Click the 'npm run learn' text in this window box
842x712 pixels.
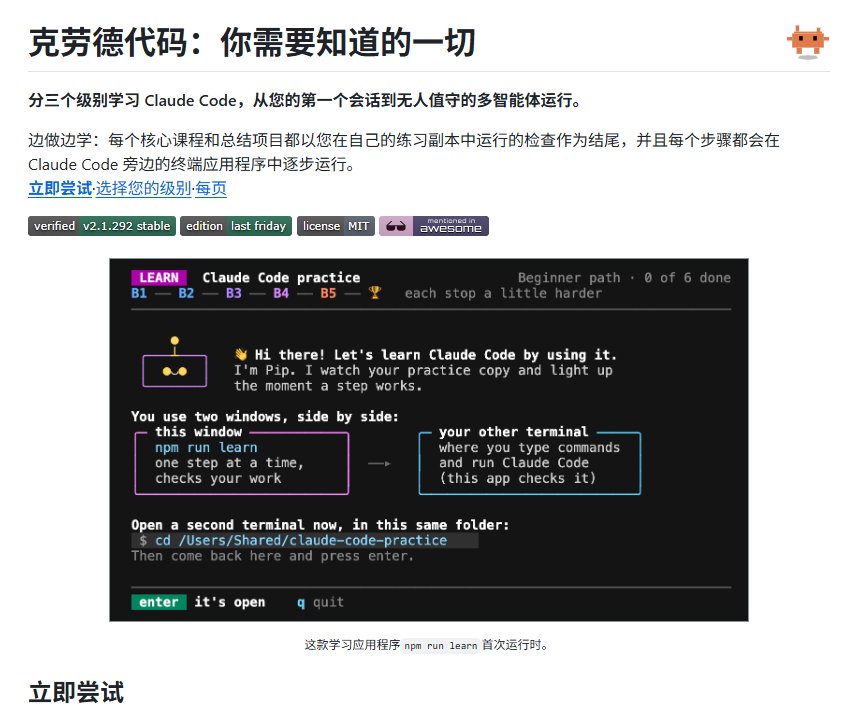(206, 447)
